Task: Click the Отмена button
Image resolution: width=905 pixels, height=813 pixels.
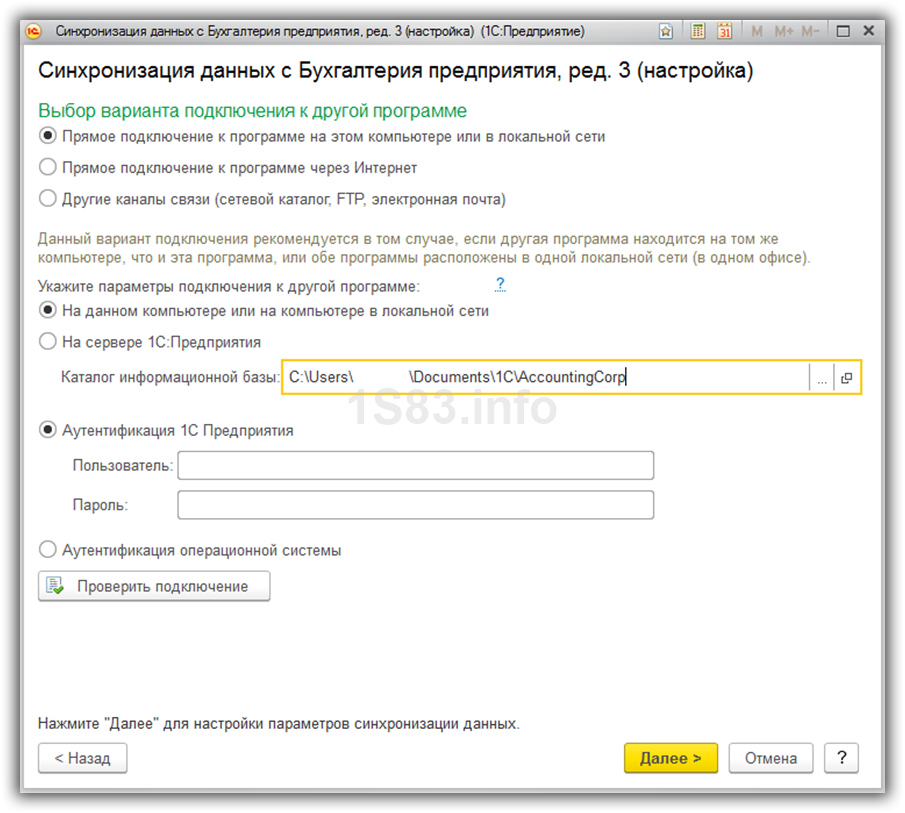Action: click(771, 758)
